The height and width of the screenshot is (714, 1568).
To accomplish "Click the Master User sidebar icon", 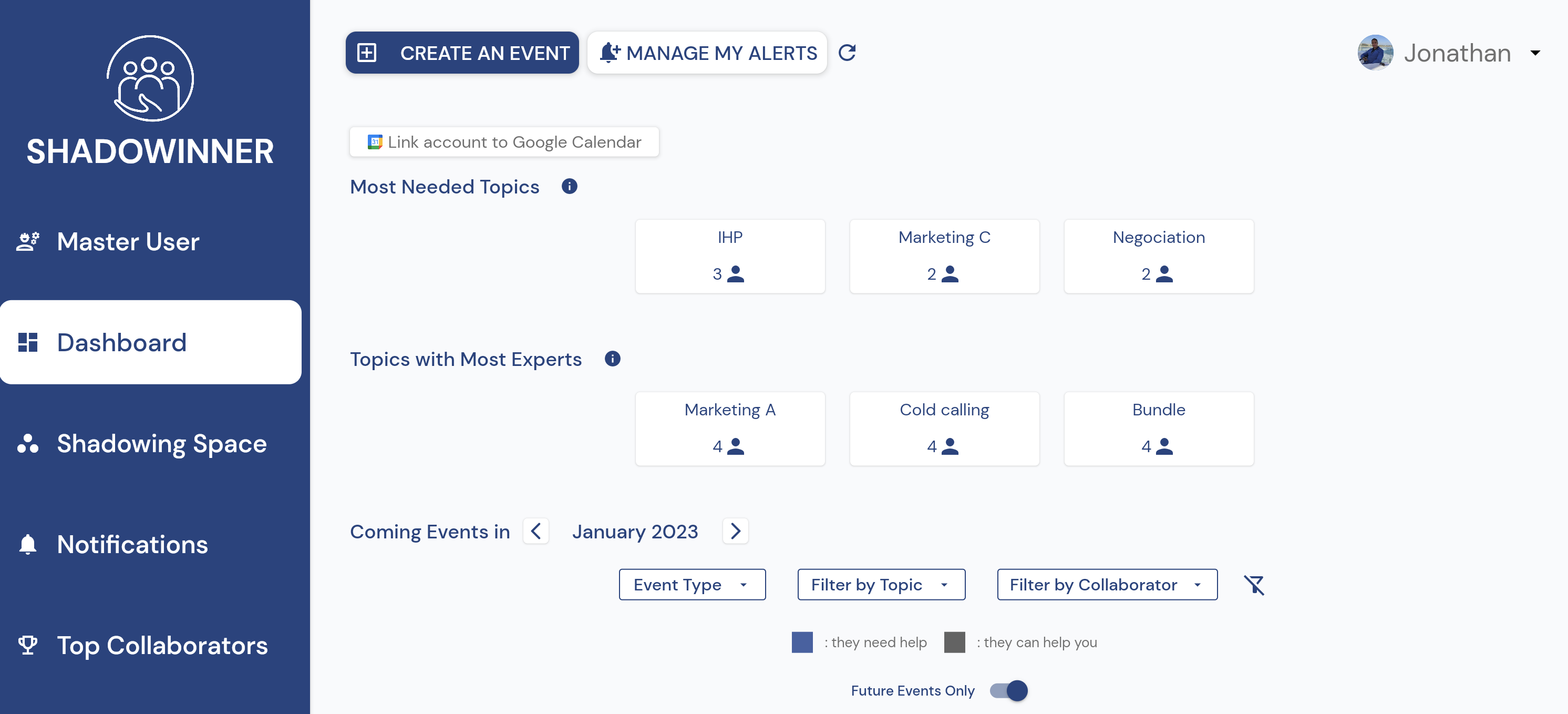I will pyautogui.click(x=28, y=242).
